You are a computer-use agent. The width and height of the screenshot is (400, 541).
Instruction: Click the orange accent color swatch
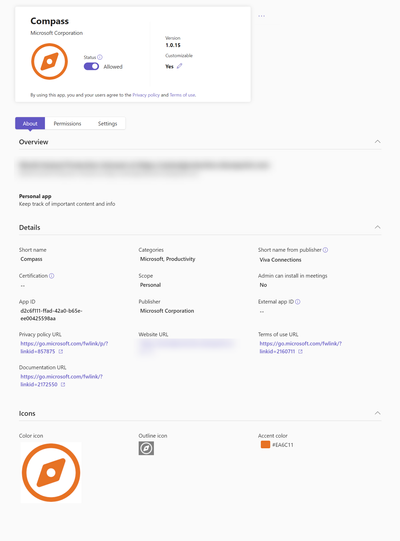click(x=265, y=444)
